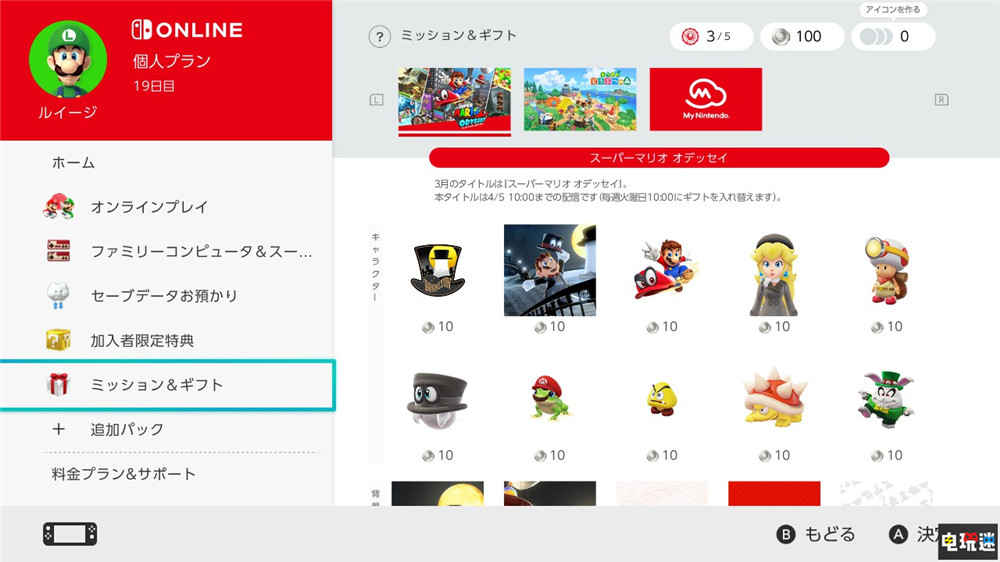This screenshot has width=1000, height=562.
Task: Select the ミッション＆ギフト sidebar entry
Action: pyautogui.click(x=167, y=385)
